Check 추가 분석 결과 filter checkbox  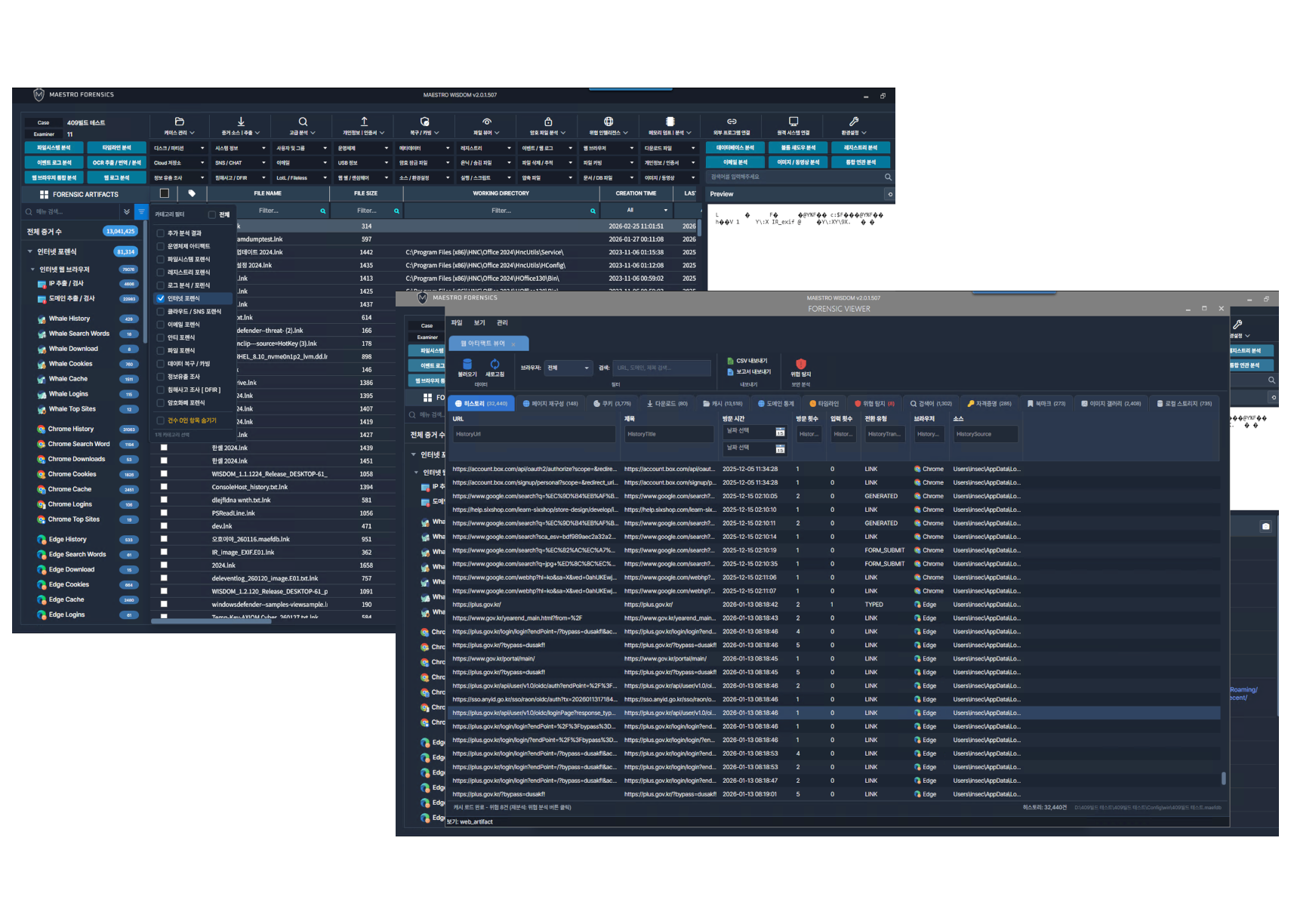161,233
